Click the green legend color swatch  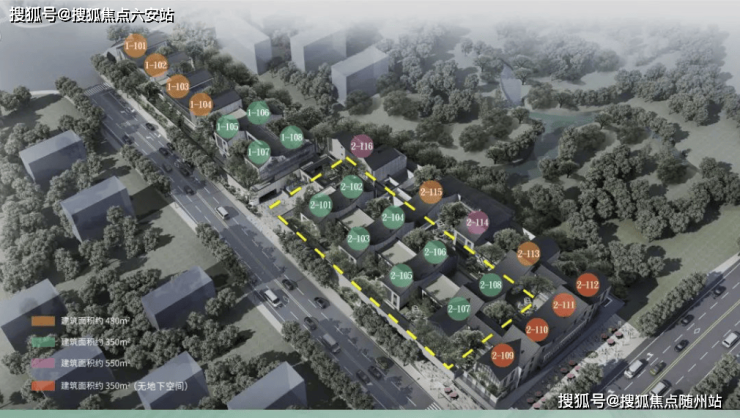point(43,342)
